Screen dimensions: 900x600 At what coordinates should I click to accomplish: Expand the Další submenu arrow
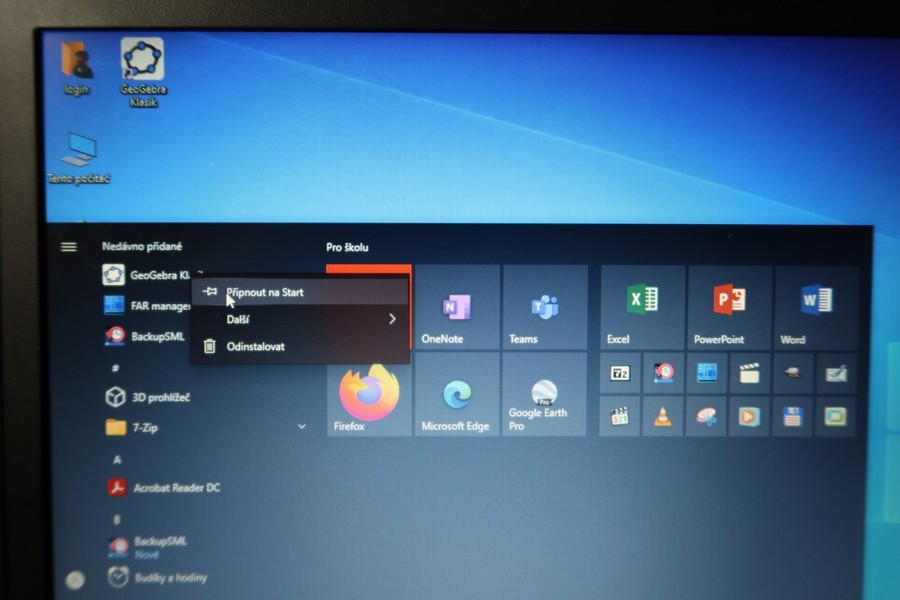[392, 319]
